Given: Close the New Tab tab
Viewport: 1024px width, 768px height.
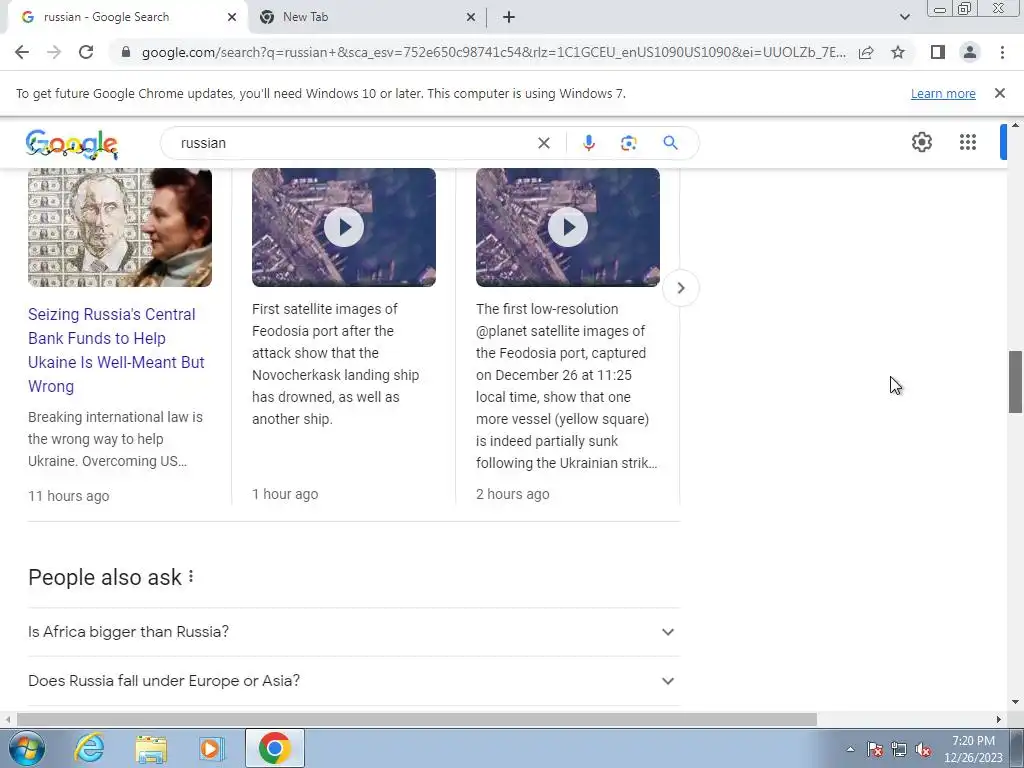Looking at the screenshot, I should click(471, 17).
